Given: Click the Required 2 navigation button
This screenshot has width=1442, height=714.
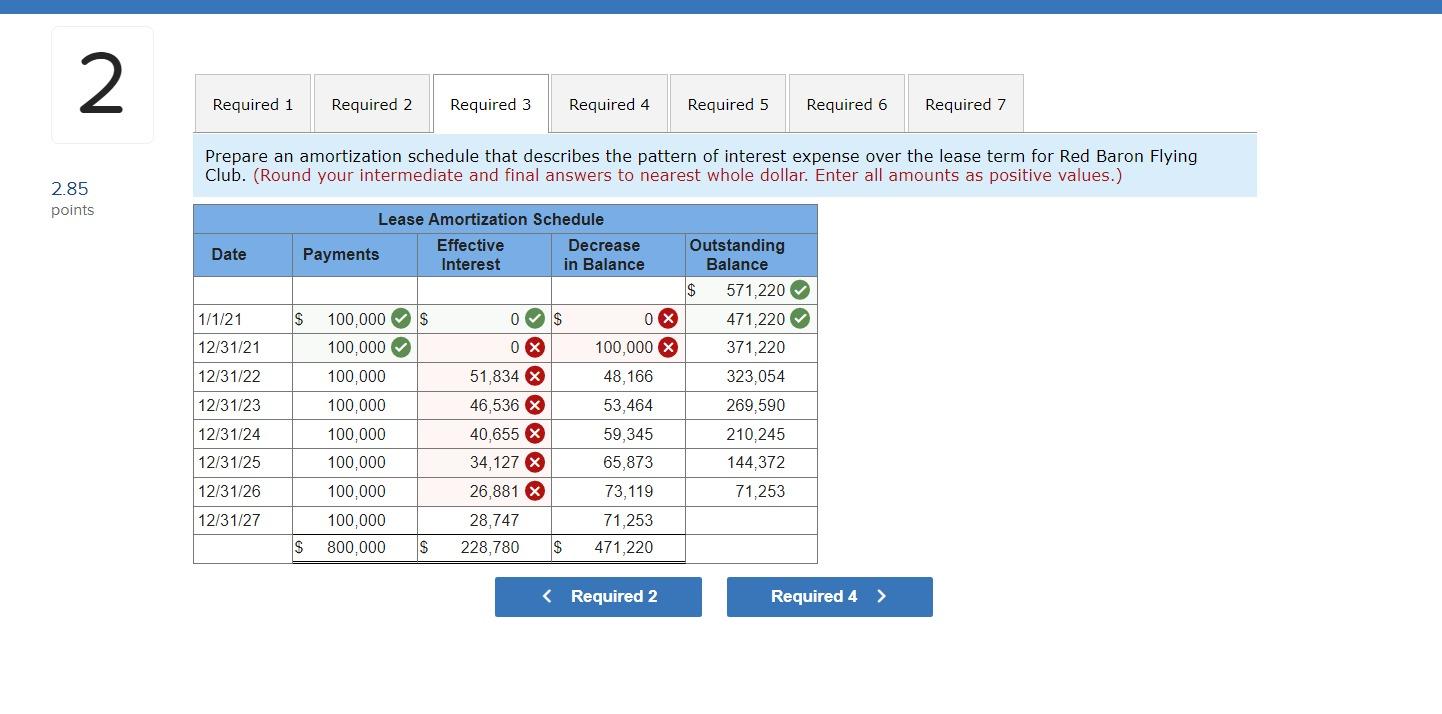Looking at the screenshot, I should coord(598,596).
